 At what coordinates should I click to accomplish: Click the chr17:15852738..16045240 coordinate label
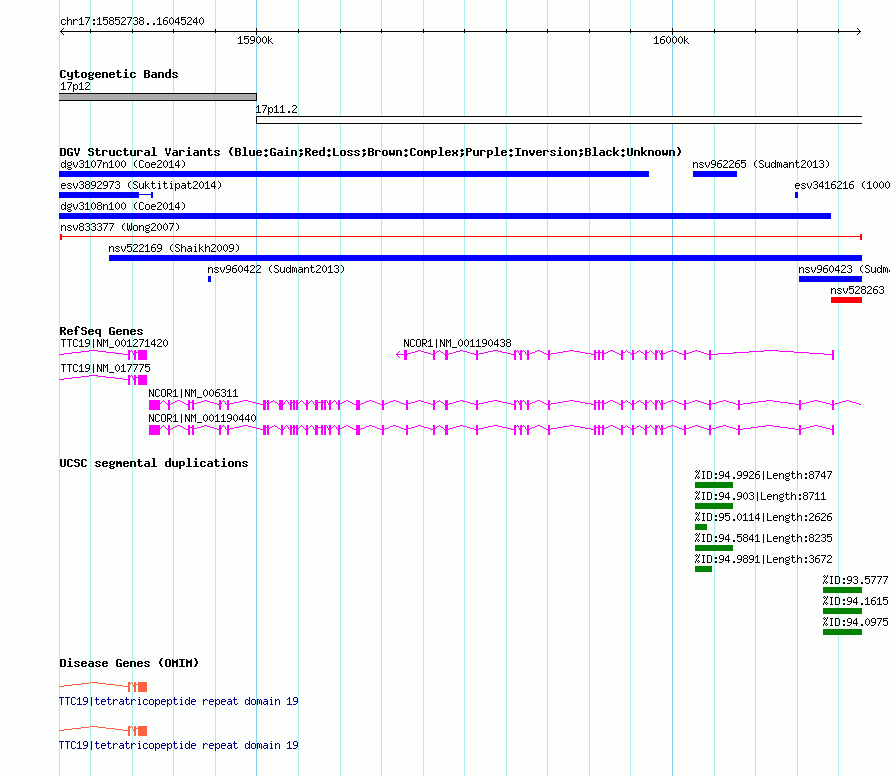point(132,22)
